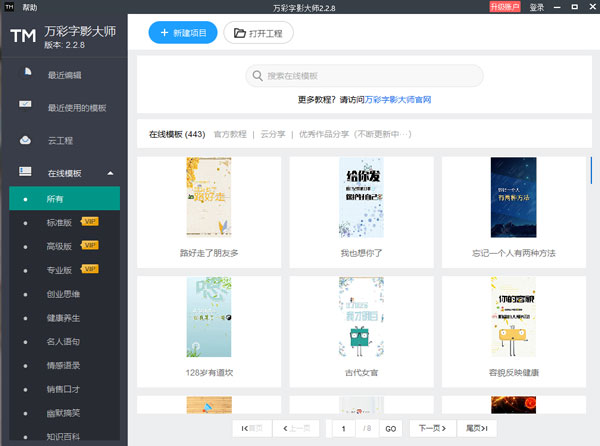Image resolution: width=600 pixels, height=446 pixels.
Task: Click the magnifier icon in the search bar
Action: coord(258,75)
